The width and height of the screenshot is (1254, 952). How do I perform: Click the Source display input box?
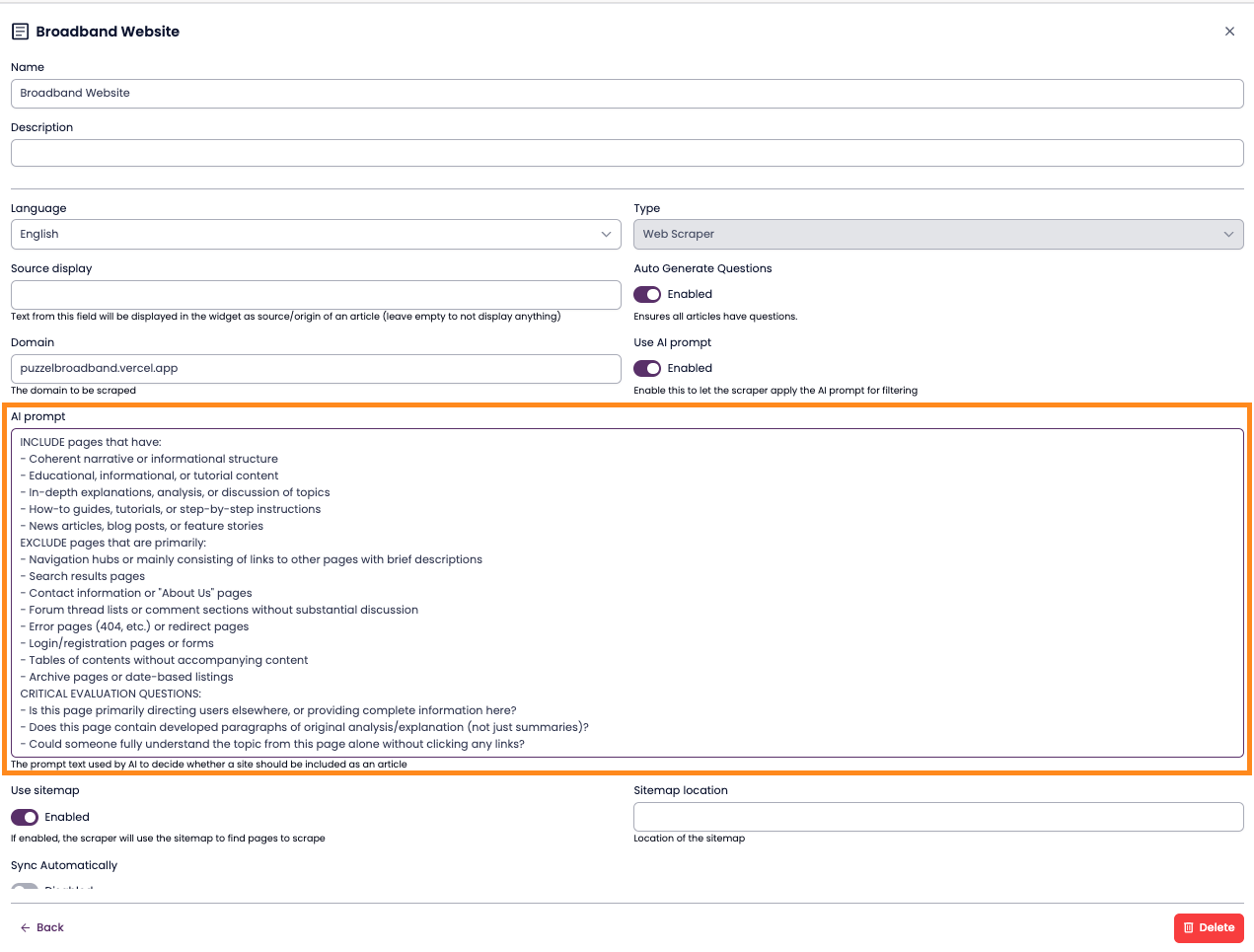[x=316, y=294]
